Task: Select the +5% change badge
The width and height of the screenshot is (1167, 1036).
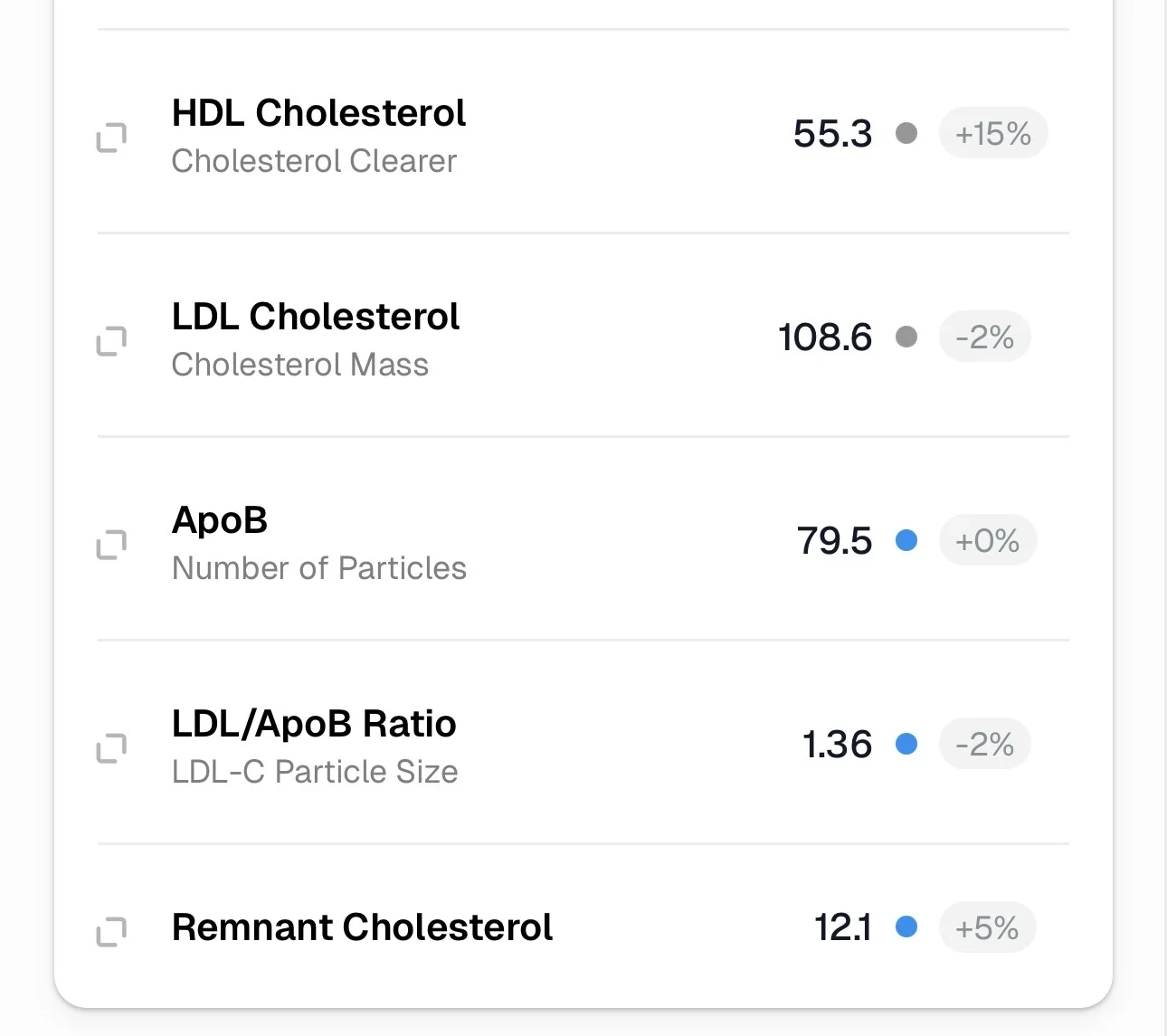Action: (x=987, y=927)
